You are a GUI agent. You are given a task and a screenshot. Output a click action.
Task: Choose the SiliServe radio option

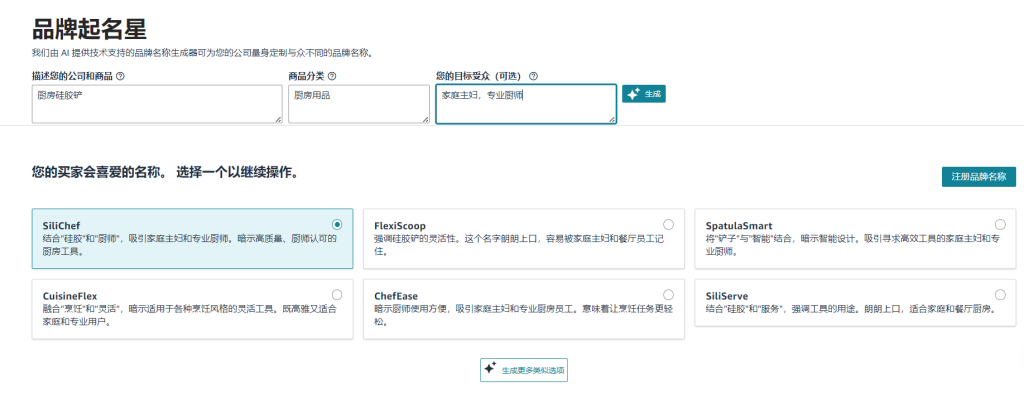[1000, 294]
